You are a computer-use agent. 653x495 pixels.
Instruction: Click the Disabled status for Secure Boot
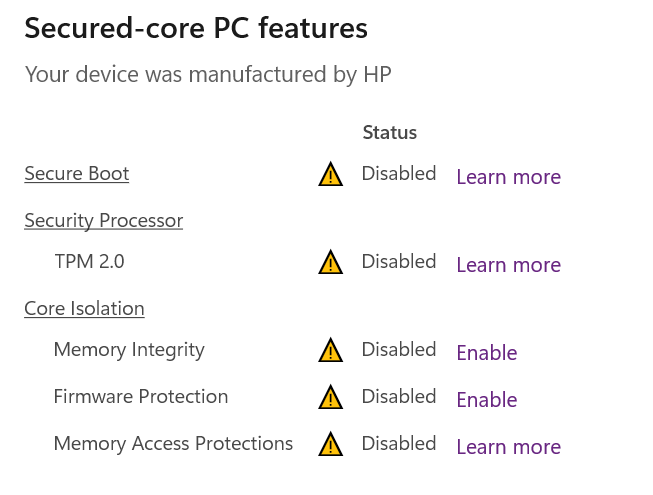coord(399,174)
